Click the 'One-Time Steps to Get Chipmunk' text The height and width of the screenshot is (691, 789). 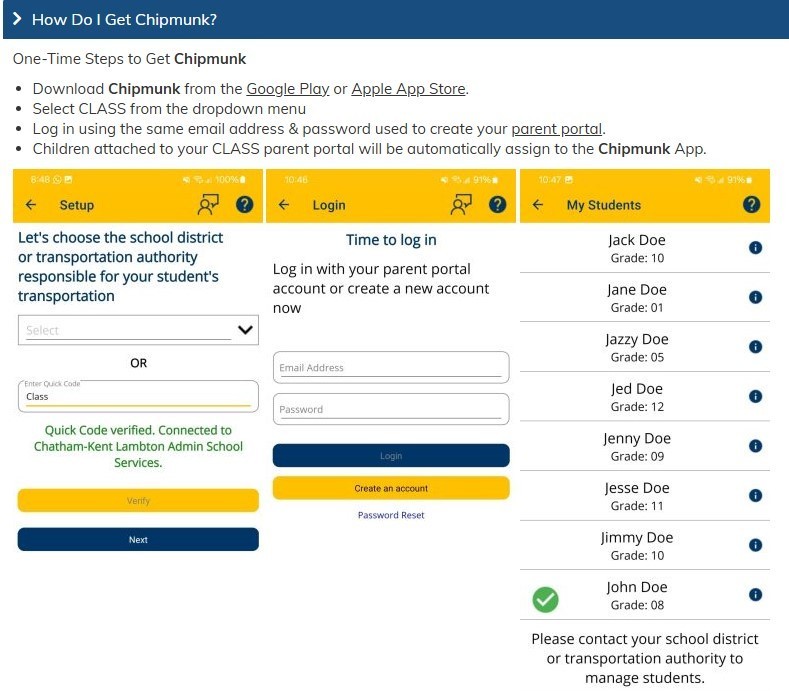point(129,59)
